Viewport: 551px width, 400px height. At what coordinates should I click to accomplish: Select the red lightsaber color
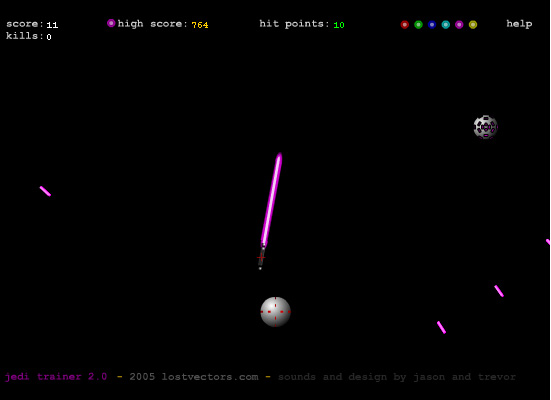pyautogui.click(x=404, y=25)
